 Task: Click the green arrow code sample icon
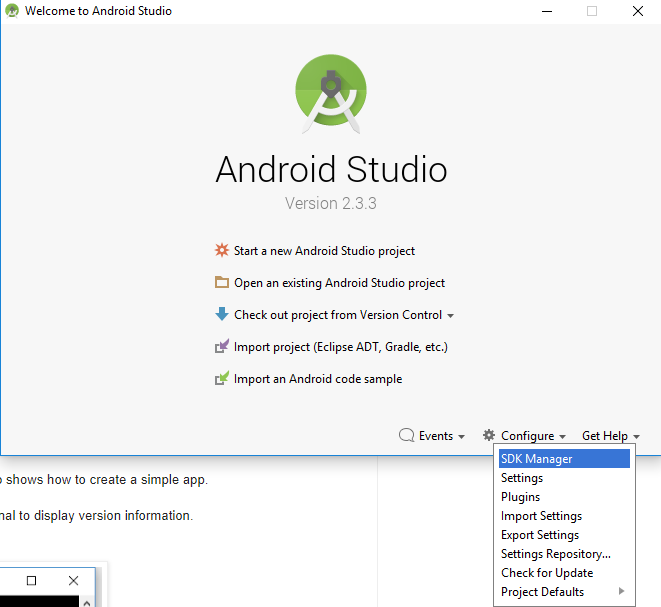click(x=222, y=378)
